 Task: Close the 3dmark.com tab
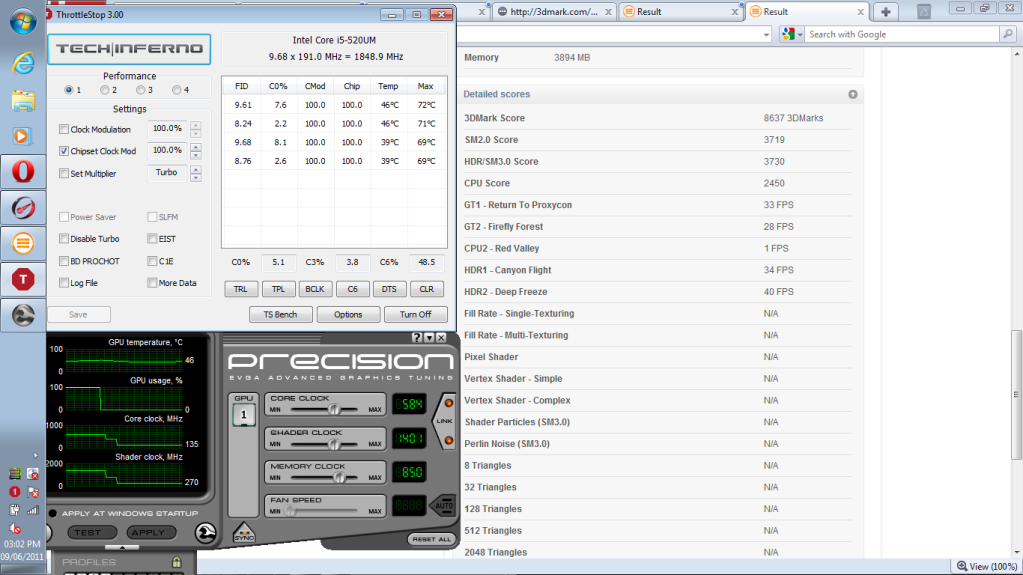tap(608, 12)
